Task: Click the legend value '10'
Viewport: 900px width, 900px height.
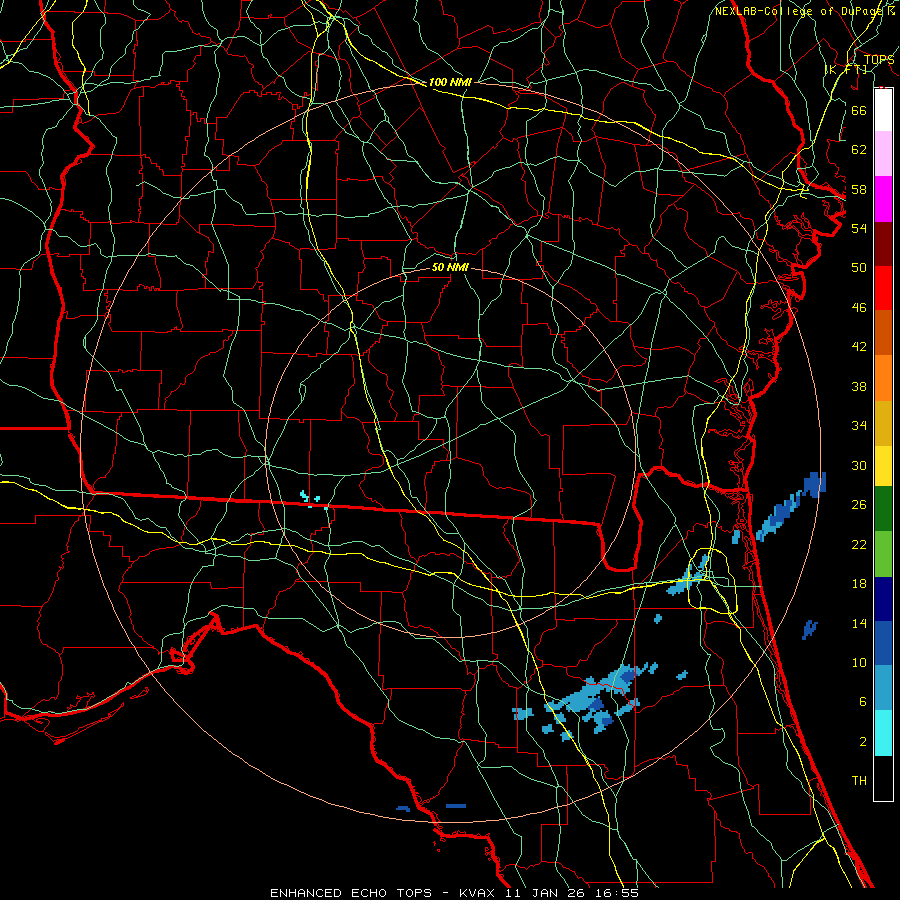Action: [859, 662]
